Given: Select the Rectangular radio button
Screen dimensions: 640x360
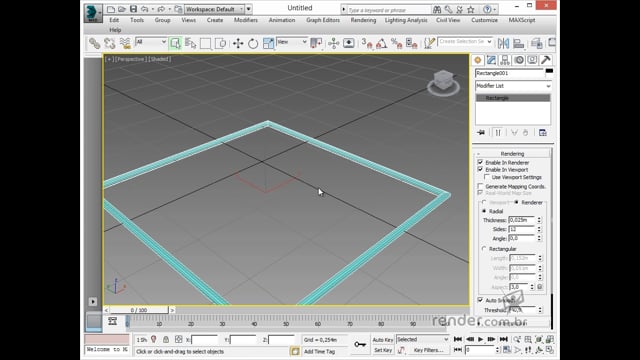Looking at the screenshot, I should pyautogui.click(x=484, y=249).
